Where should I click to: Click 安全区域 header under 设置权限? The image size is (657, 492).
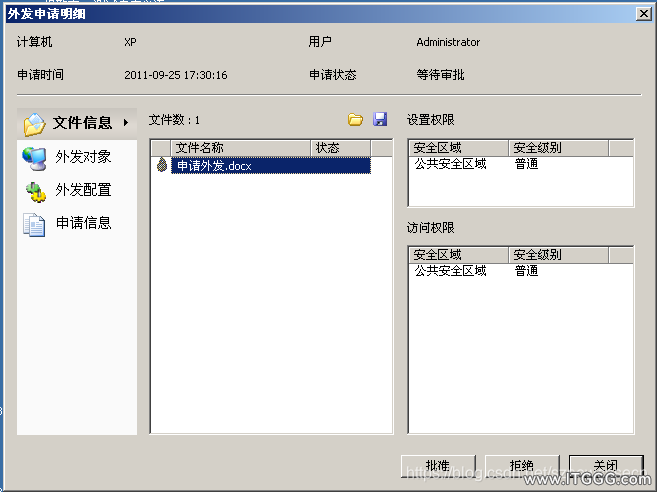(x=458, y=148)
